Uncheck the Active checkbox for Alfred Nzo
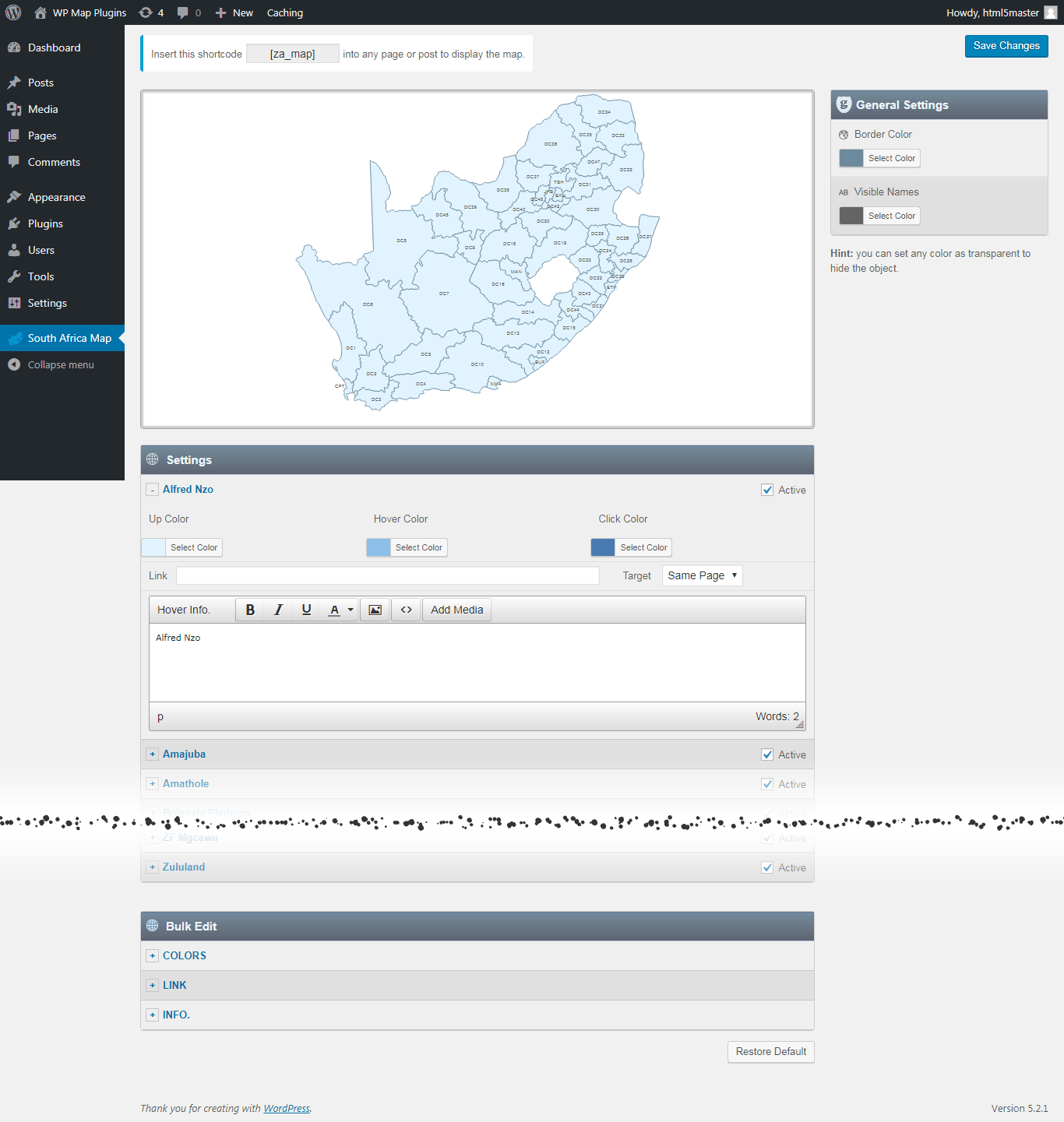This screenshot has height=1122, width=1064. [767, 490]
